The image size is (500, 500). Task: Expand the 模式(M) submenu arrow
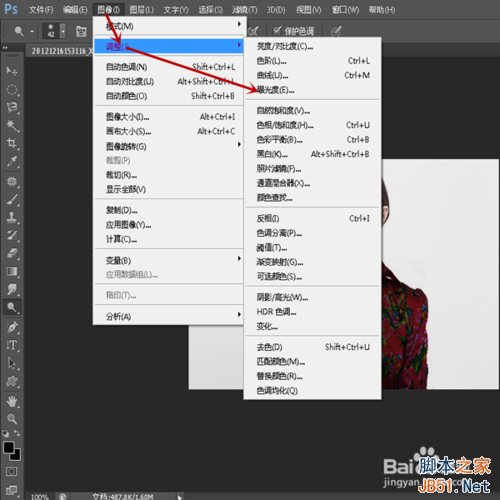pos(239,24)
